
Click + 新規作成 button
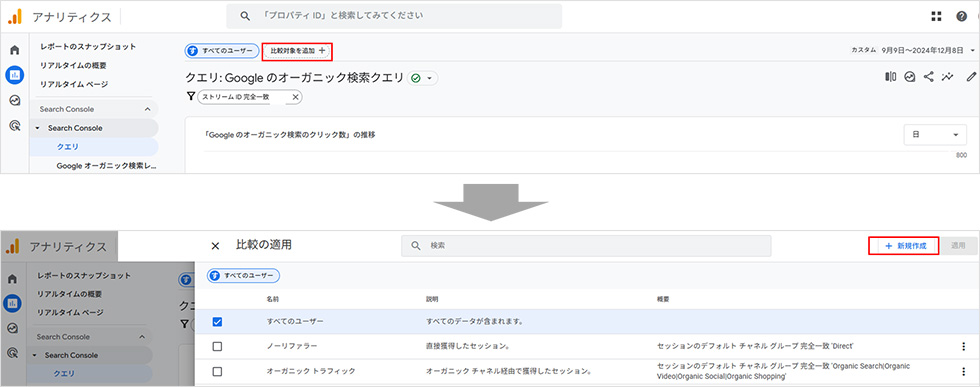click(904, 246)
